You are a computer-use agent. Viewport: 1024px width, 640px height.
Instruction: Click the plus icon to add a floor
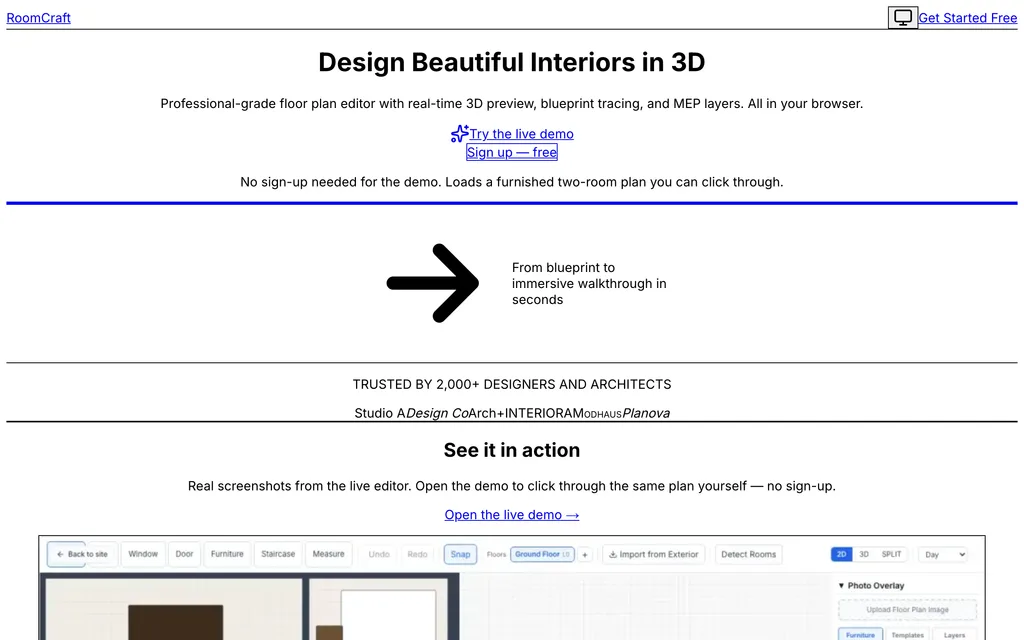tap(584, 554)
